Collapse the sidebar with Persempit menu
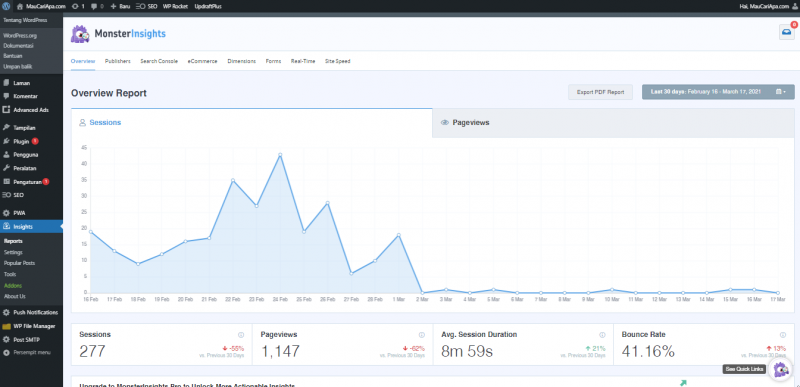Image resolution: width=800 pixels, height=387 pixels. coord(28,352)
